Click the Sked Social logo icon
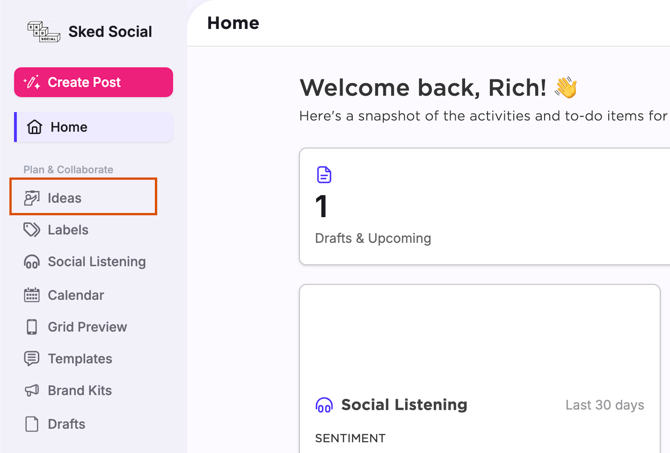 tap(43, 32)
